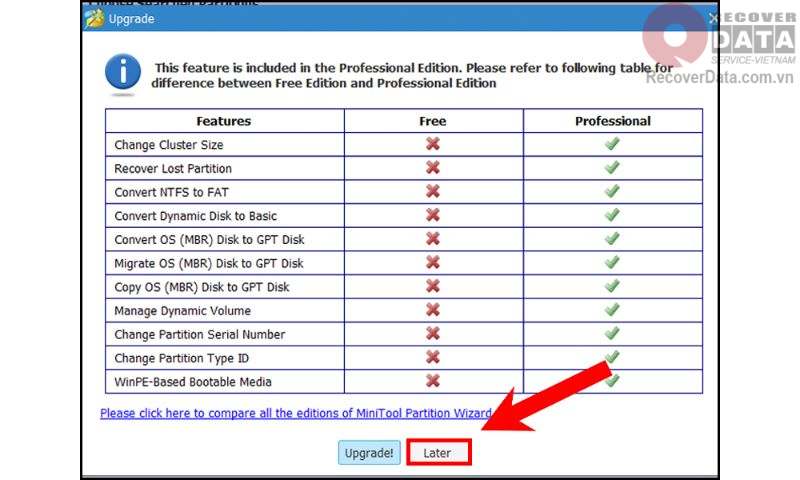This screenshot has height=480, width=800.
Task: Click red cross for WinPE-Based Bootable Media
Action: pyautogui.click(x=433, y=381)
